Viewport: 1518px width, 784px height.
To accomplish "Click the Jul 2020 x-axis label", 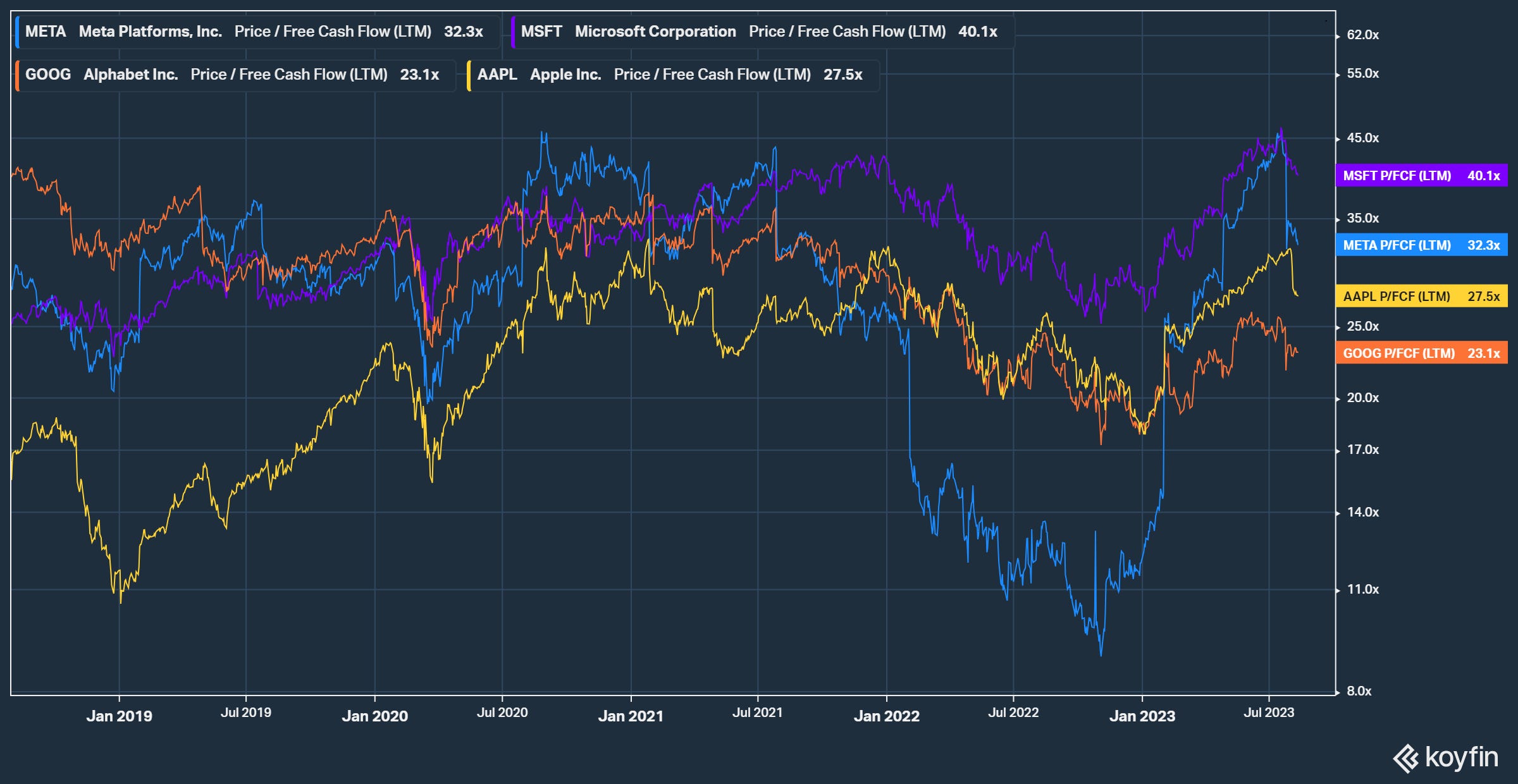I will (x=502, y=713).
